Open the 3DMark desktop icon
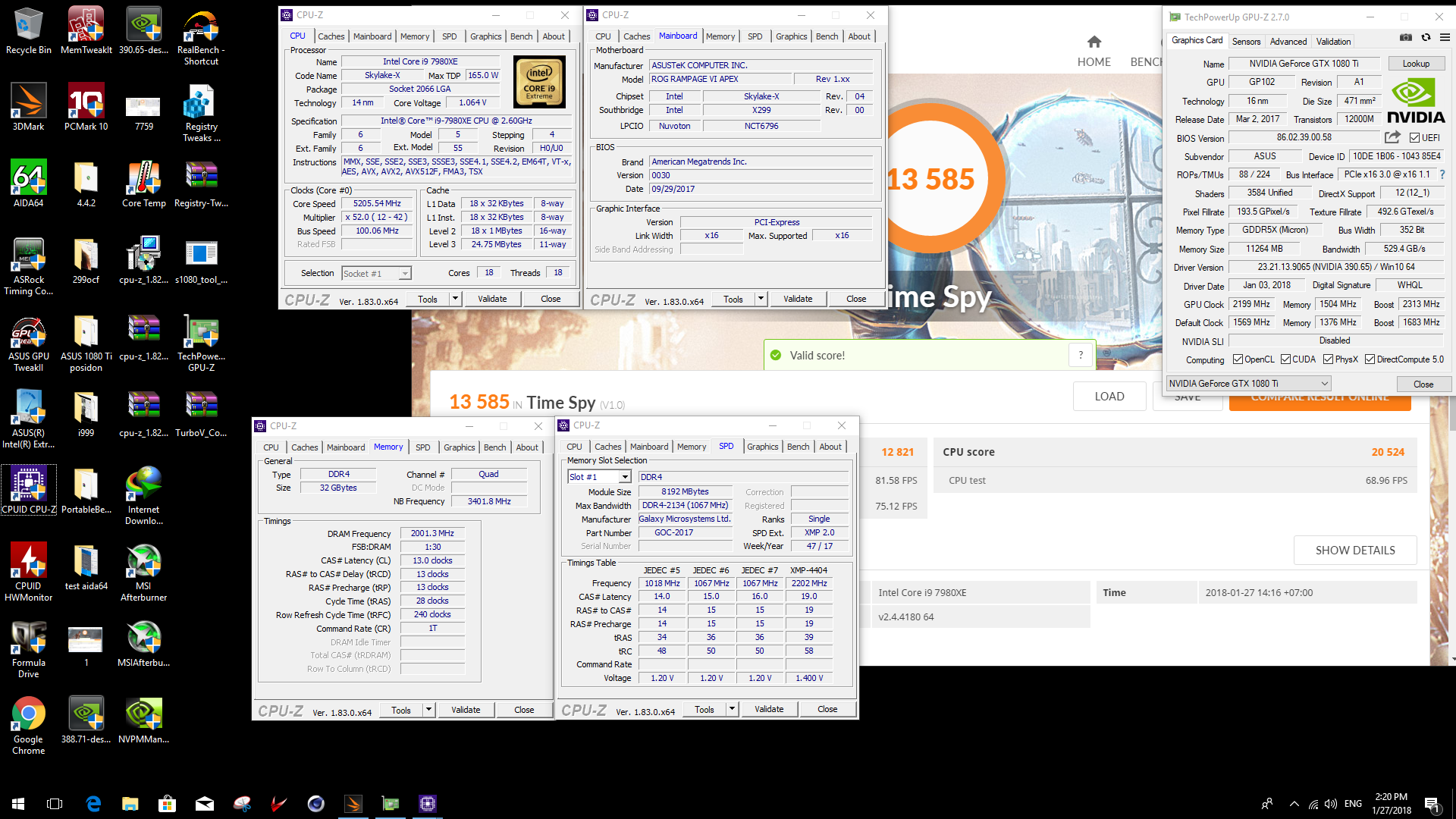The image size is (1456, 819). (x=28, y=107)
